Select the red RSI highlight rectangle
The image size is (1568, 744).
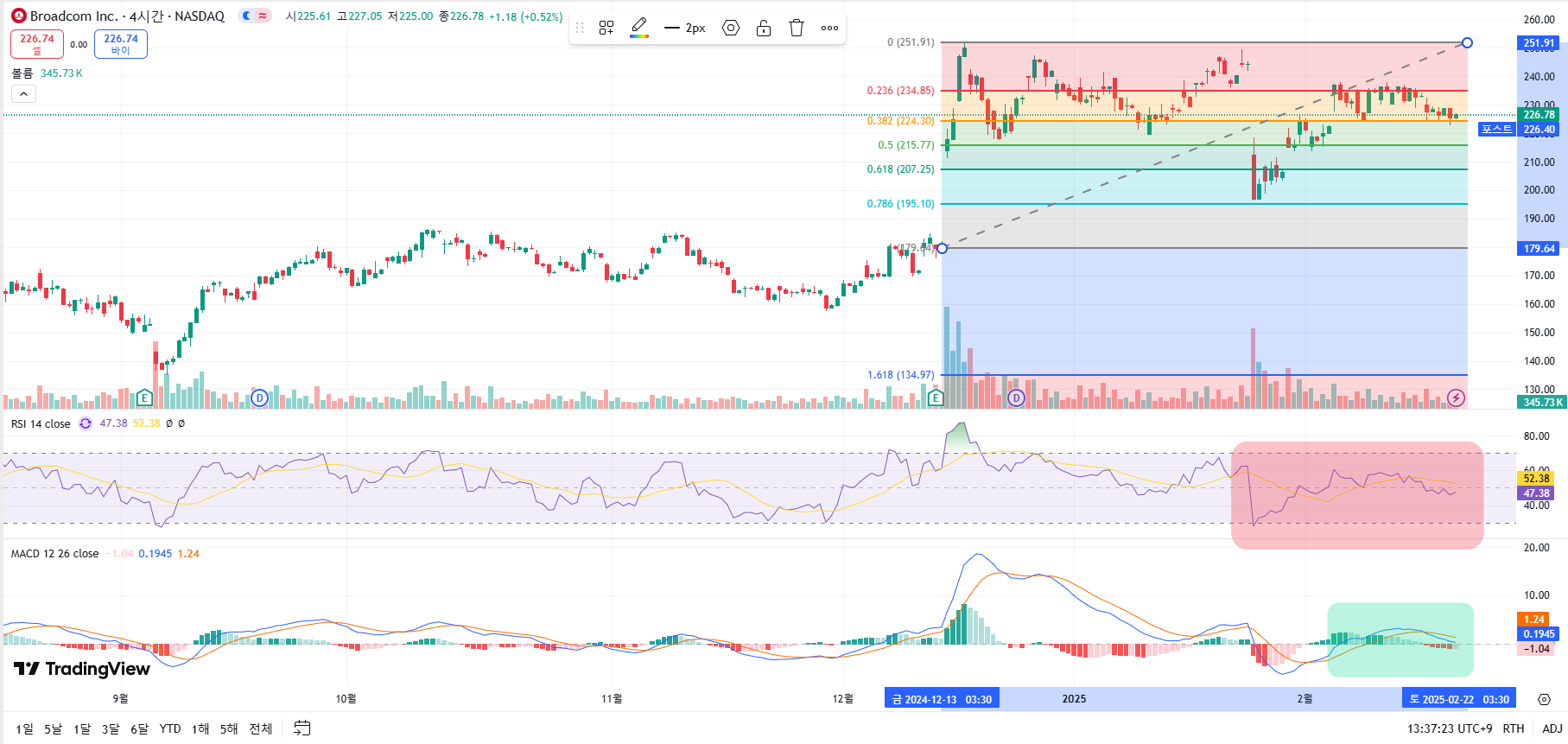click(1356, 495)
